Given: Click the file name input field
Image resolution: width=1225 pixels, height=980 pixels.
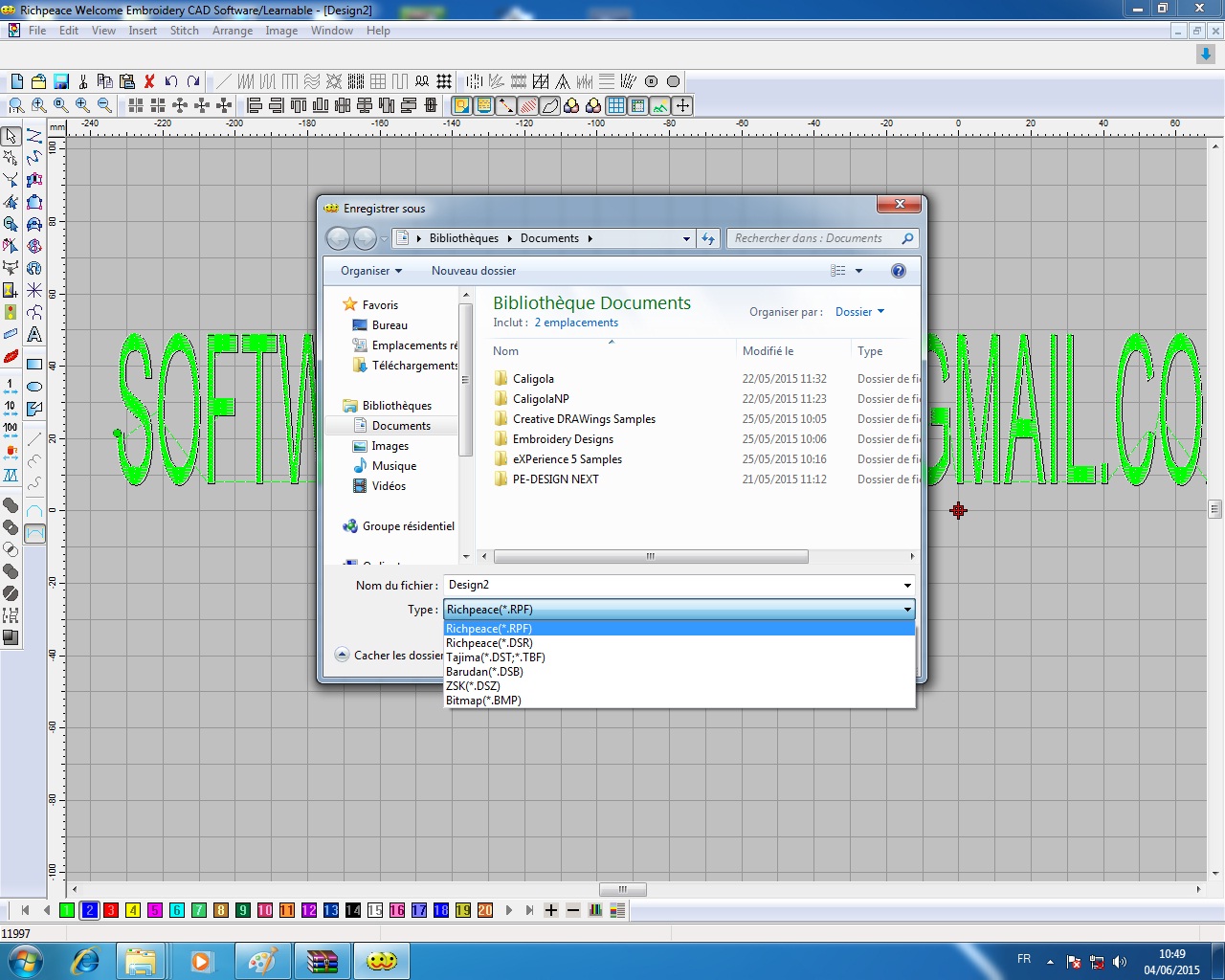Looking at the screenshot, I should (671, 586).
